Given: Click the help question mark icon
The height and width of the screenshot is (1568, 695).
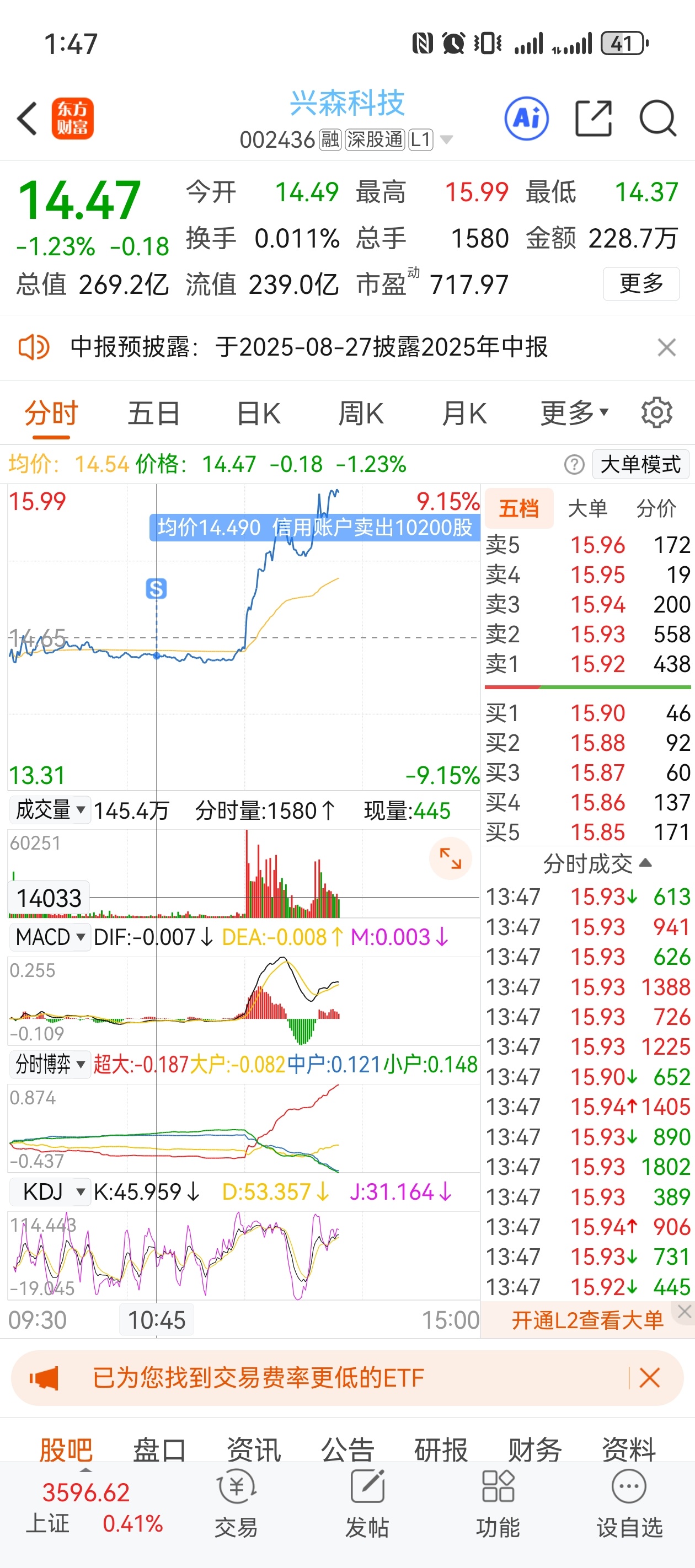Looking at the screenshot, I should (574, 464).
